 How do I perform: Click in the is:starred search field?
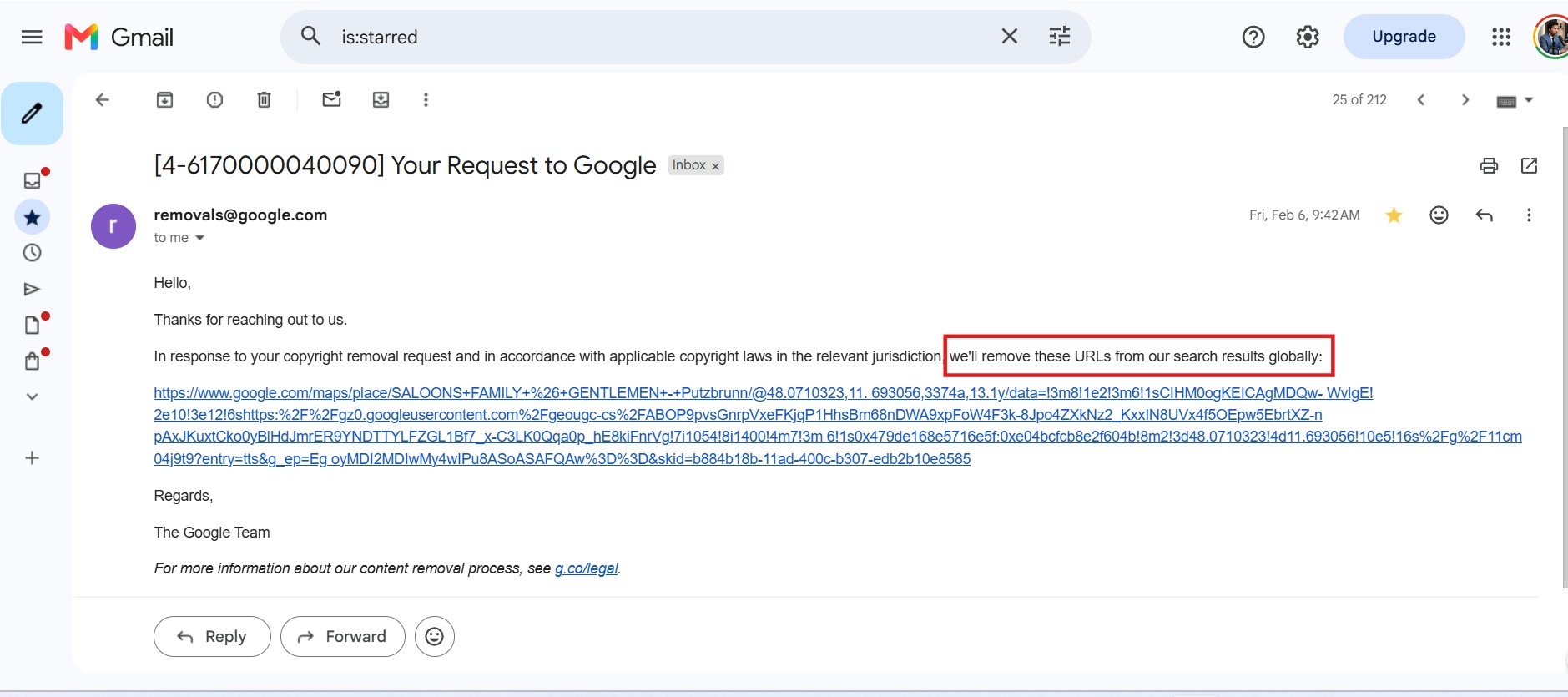point(659,37)
